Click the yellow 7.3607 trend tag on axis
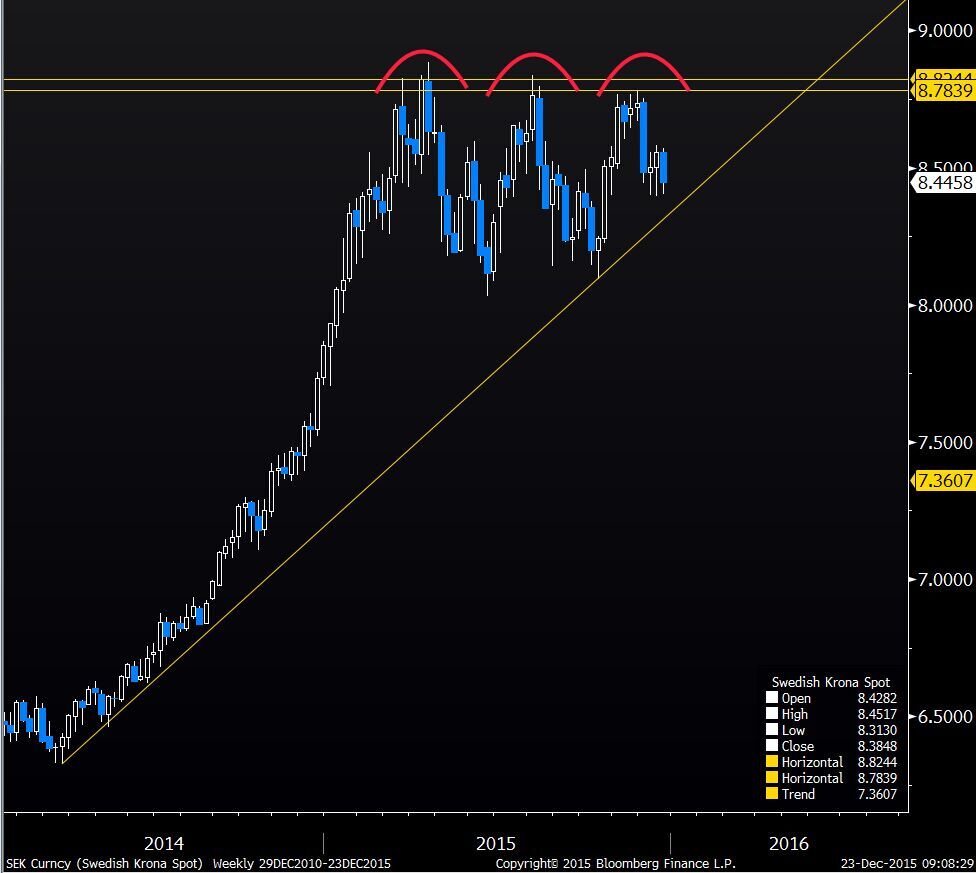The width and height of the screenshot is (976, 873). point(945,481)
